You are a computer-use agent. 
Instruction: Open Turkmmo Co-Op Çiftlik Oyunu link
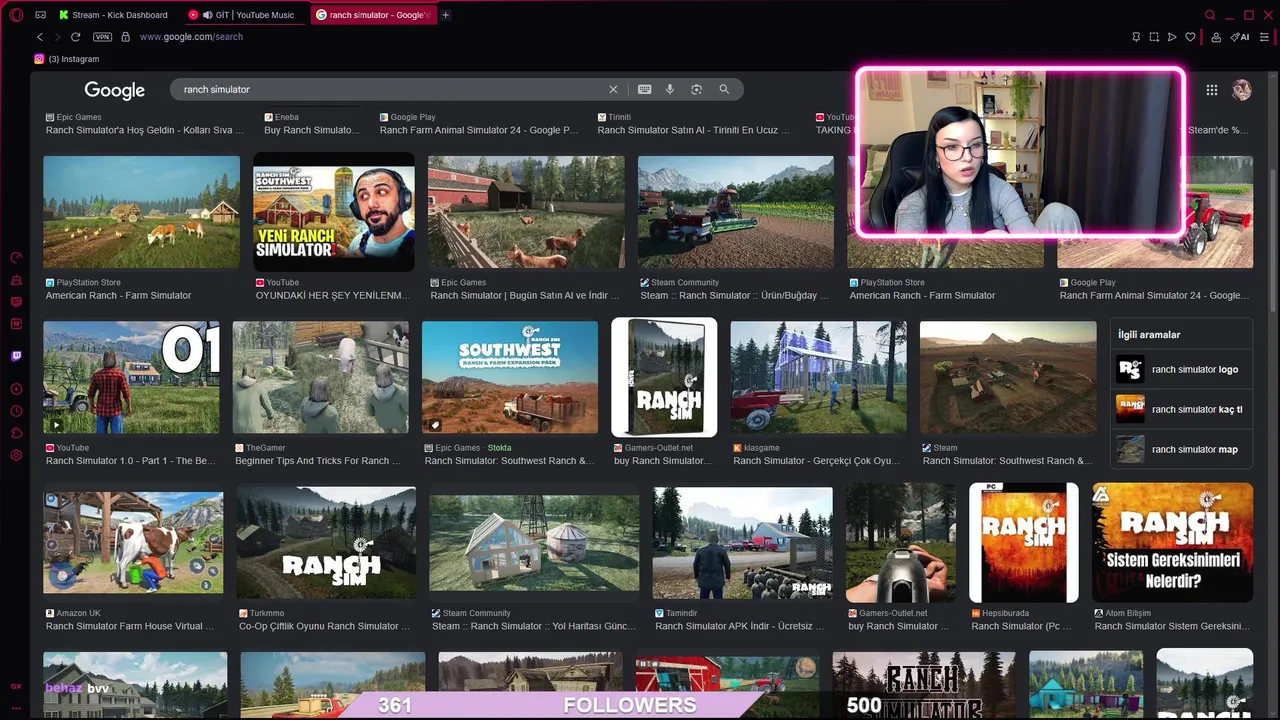pyautogui.click(x=325, y=626)
